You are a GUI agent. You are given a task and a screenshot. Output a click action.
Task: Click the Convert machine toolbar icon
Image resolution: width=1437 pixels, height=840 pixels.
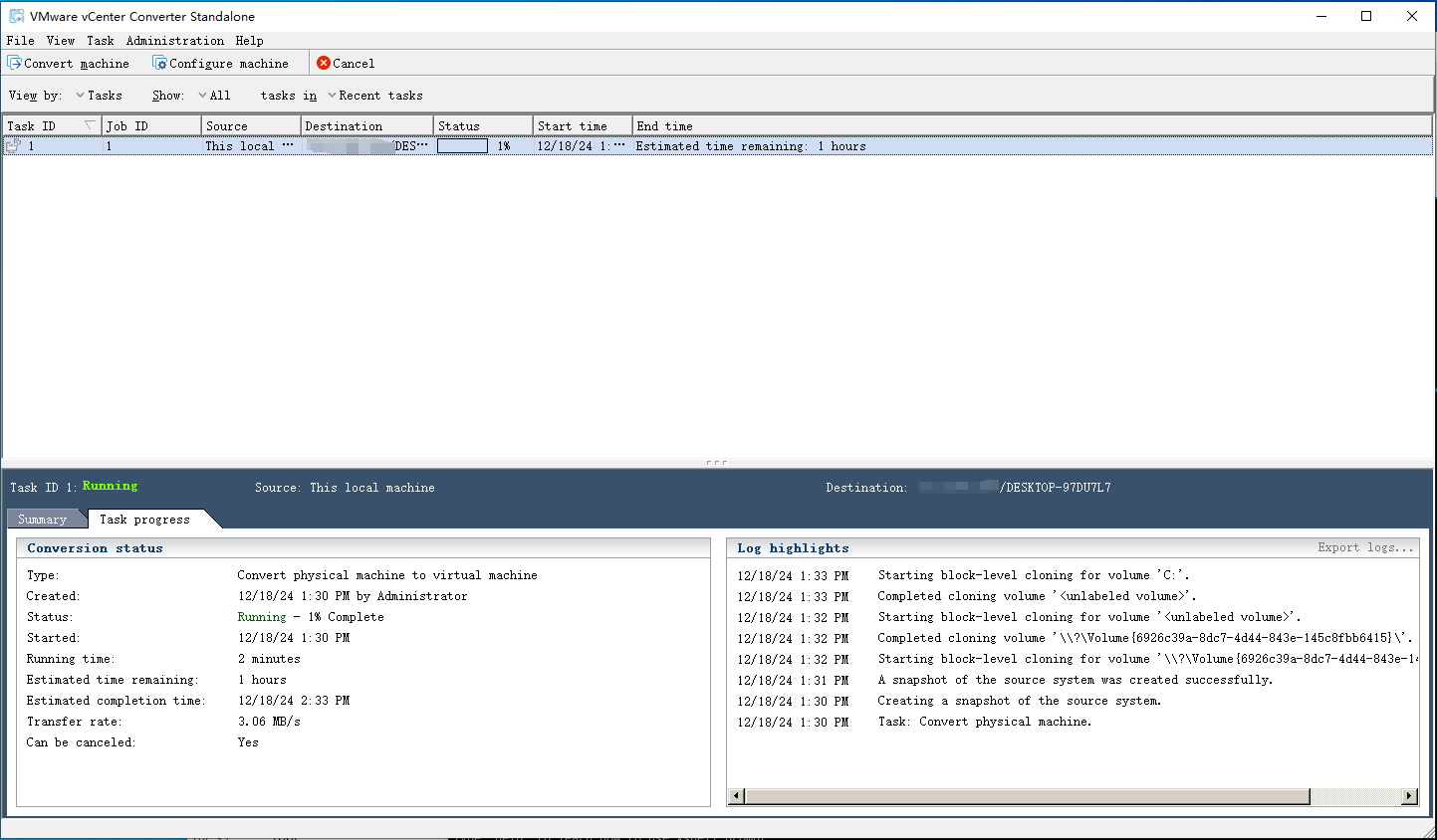coord(15,63)
